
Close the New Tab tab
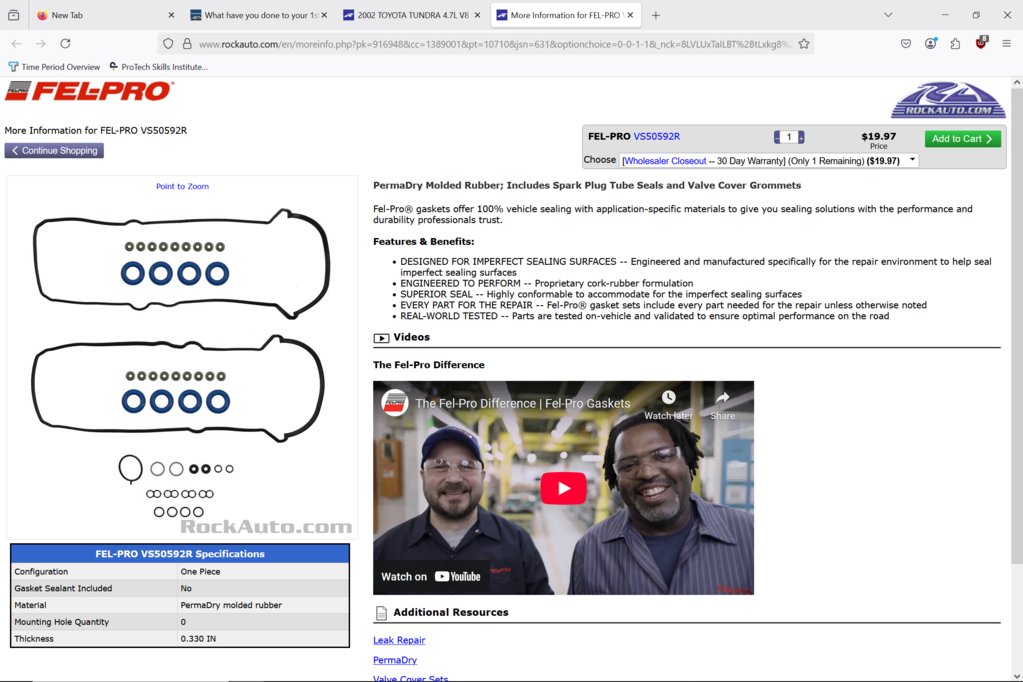click(171, 15)
